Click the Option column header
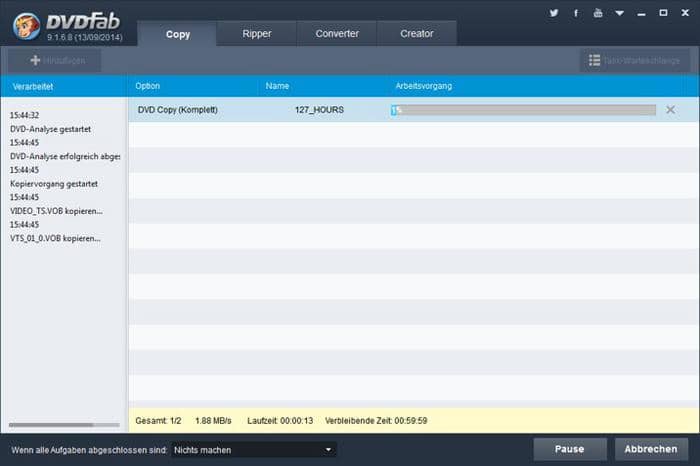The image size is (700, 466). pyautogui.click(x=147, y=86)
